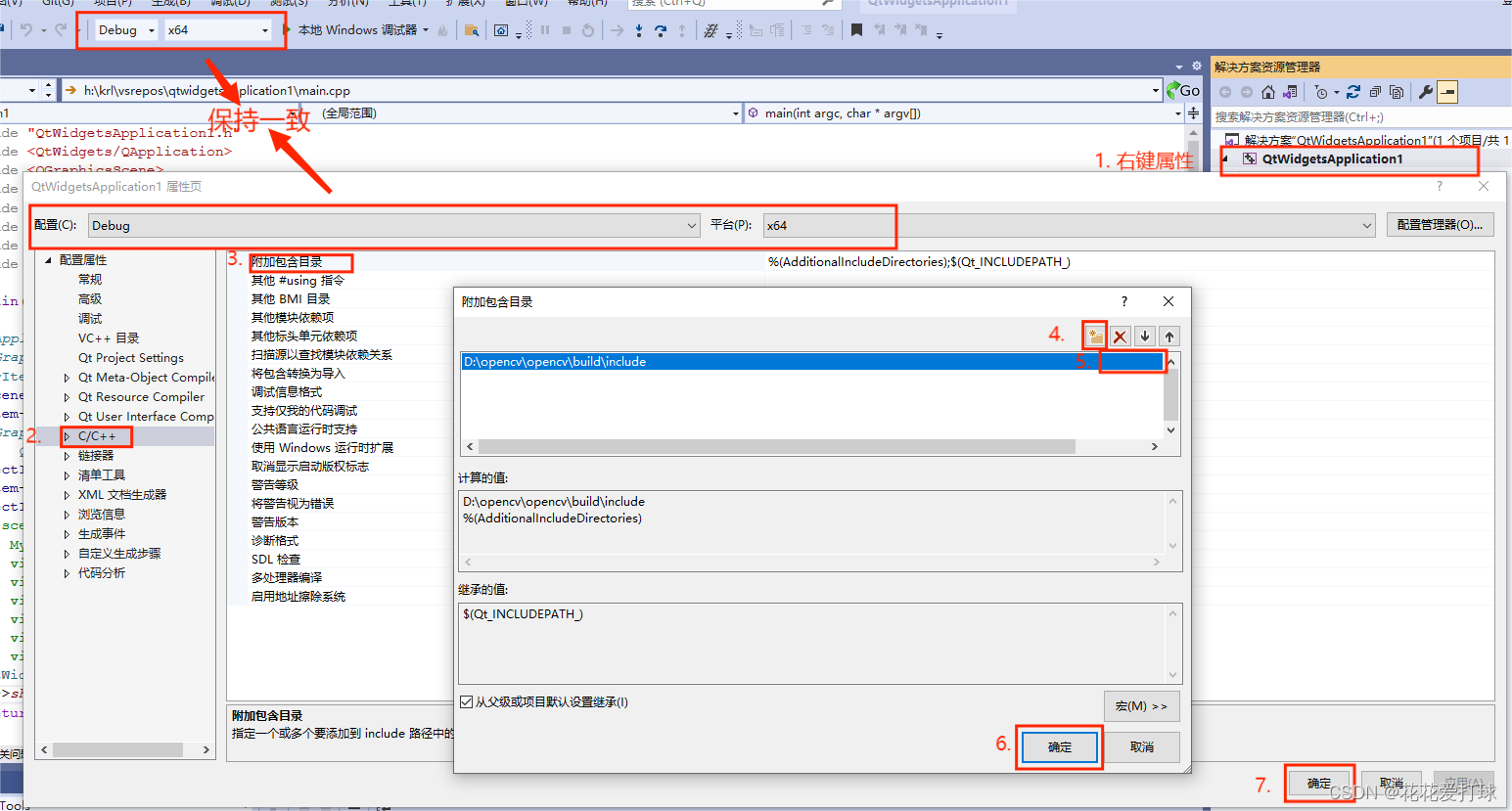Click the hot reload flame icon
This screenshot has width=1512, height=811.
[443, 30]
